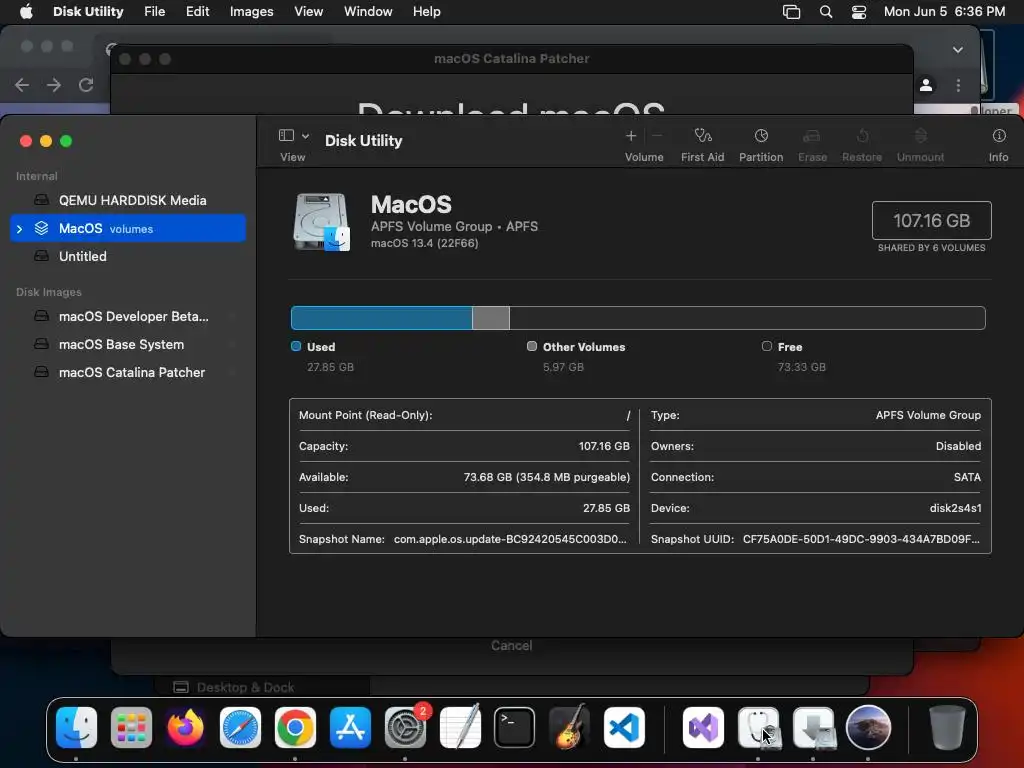Open the View options dropdown chevron
The width and height of the screenshot is (1024, 768).
pos(305,136)
